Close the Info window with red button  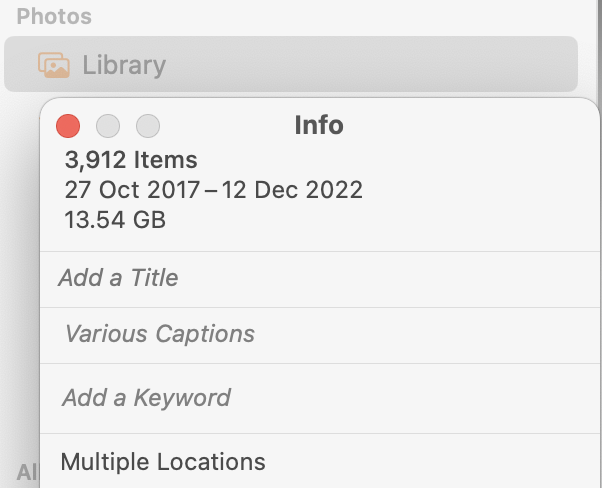pos(68,126)
